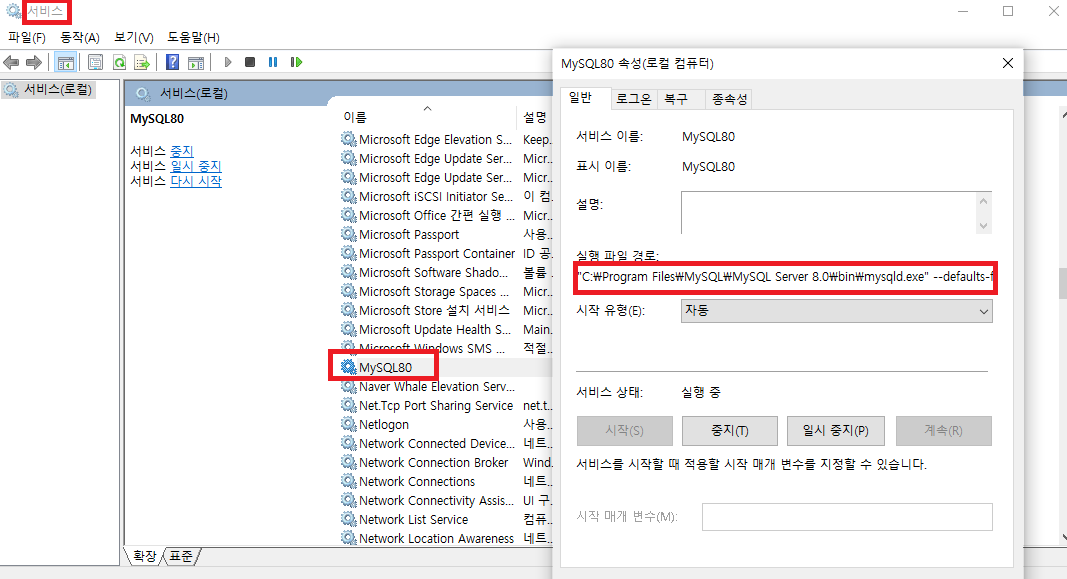Open the 파일(F) menu
Viewport: 1067px width, 579px height.
click(27, 37)
